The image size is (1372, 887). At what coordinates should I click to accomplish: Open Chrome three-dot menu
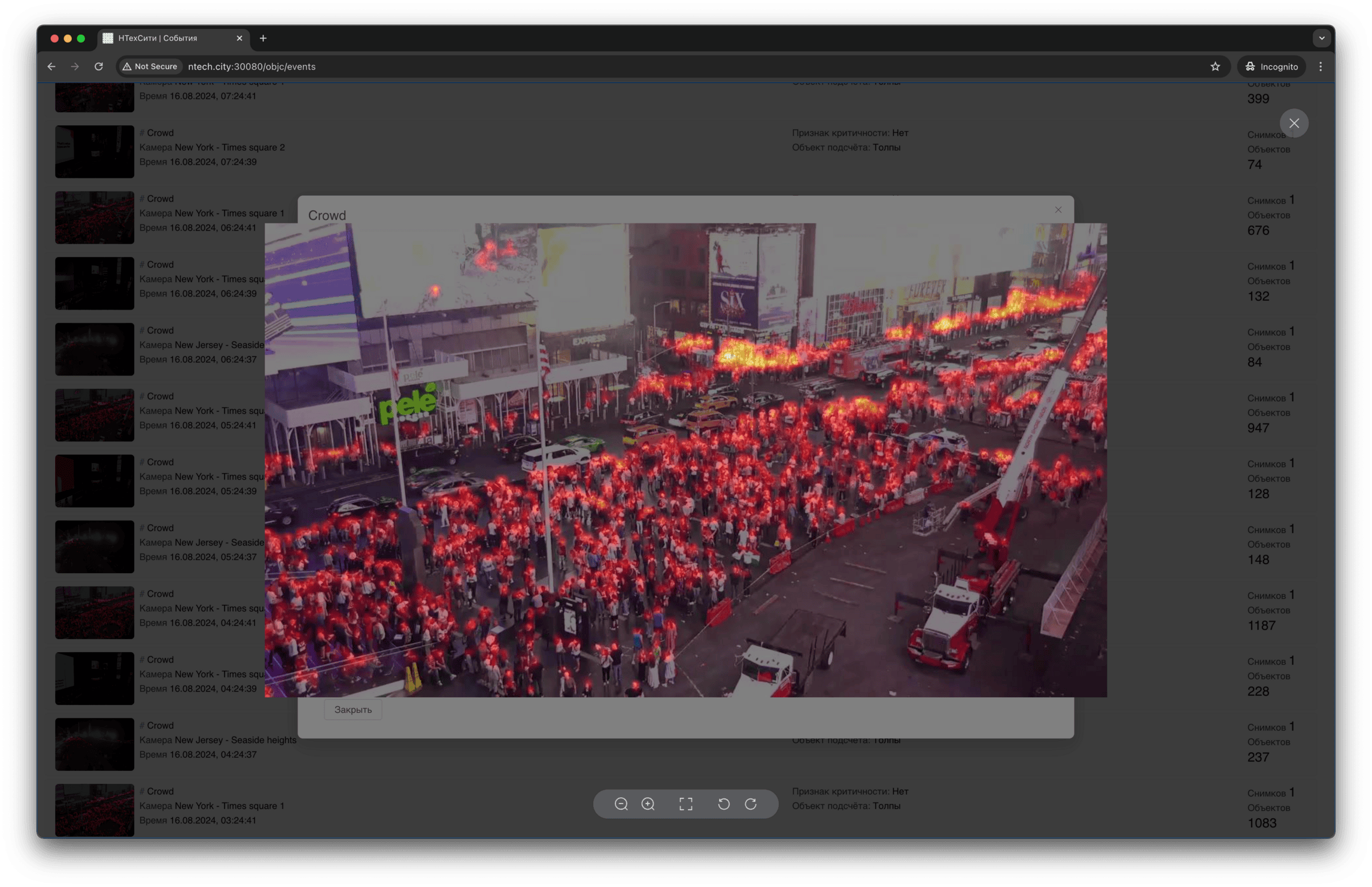pos(1321,66)
